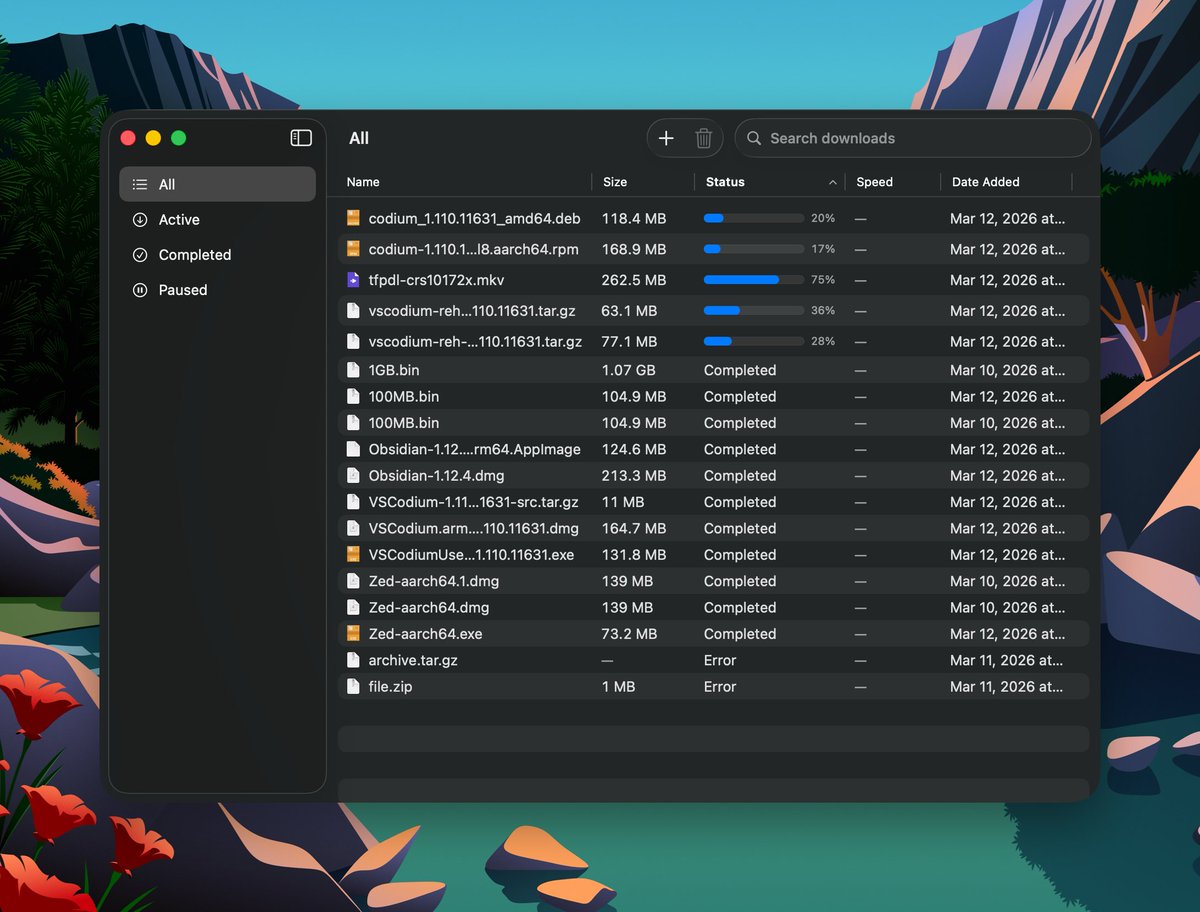Click file icon of 77.1 MB vscodium-reh download

click(353, 342)
